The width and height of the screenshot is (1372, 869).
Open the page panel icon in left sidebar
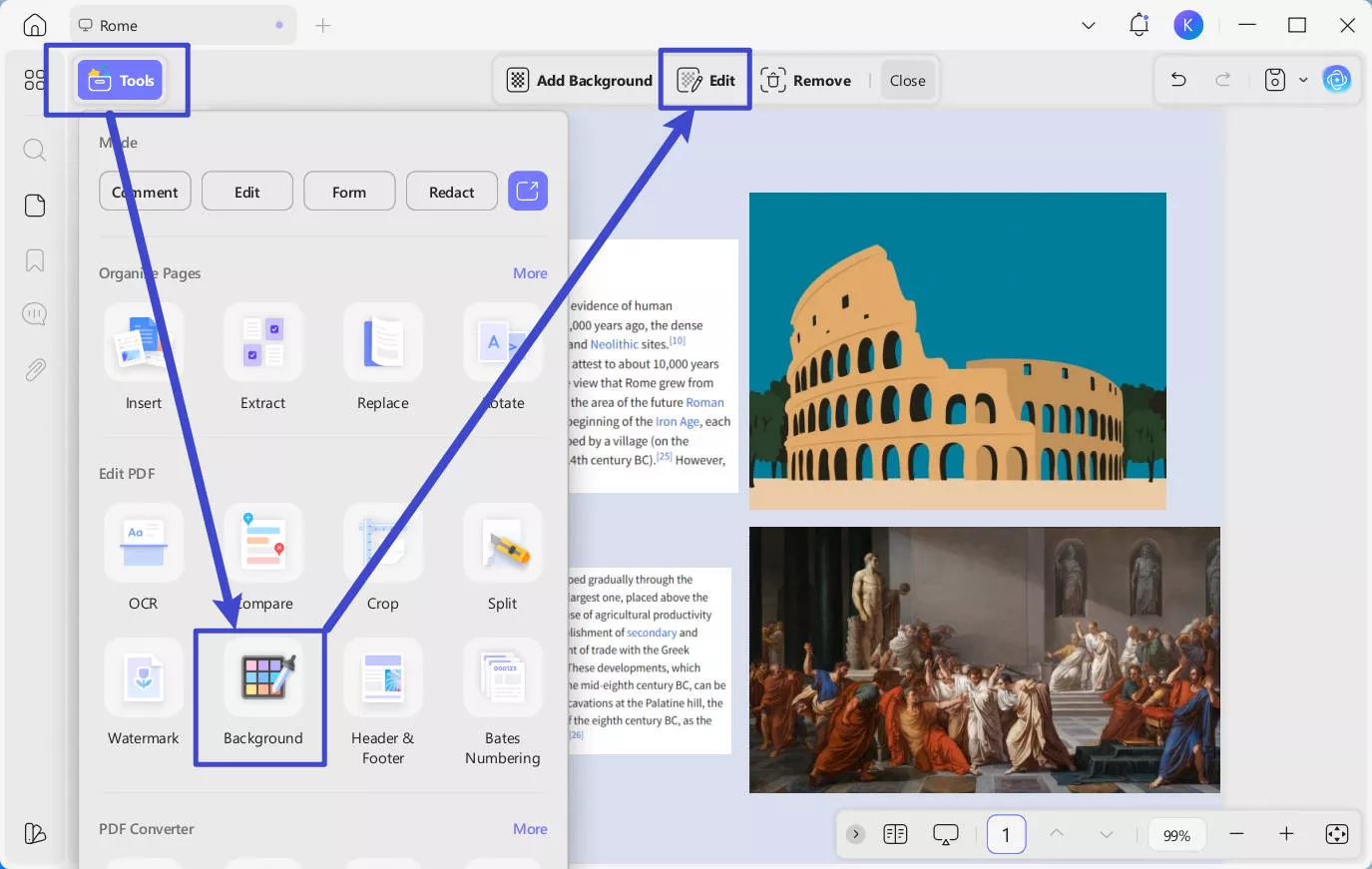(x=35, y=206)
